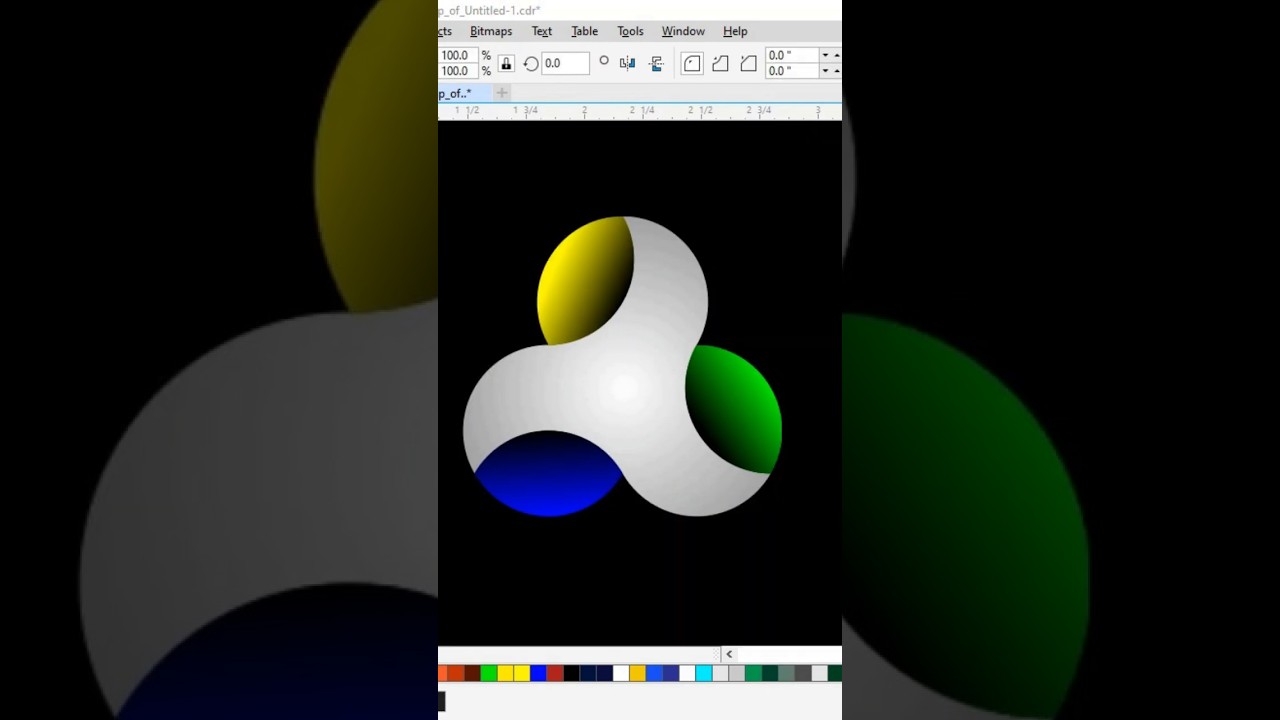Image resolution: width=1280 pixels, height=720 pixels.
Task: Click the mirror vertically icon
Action: coord(656,63)
